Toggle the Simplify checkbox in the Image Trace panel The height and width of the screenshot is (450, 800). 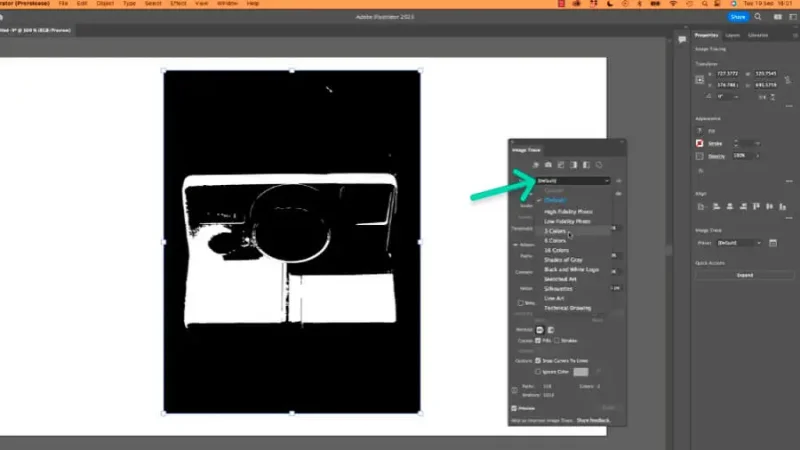click(x=520, y=303)
